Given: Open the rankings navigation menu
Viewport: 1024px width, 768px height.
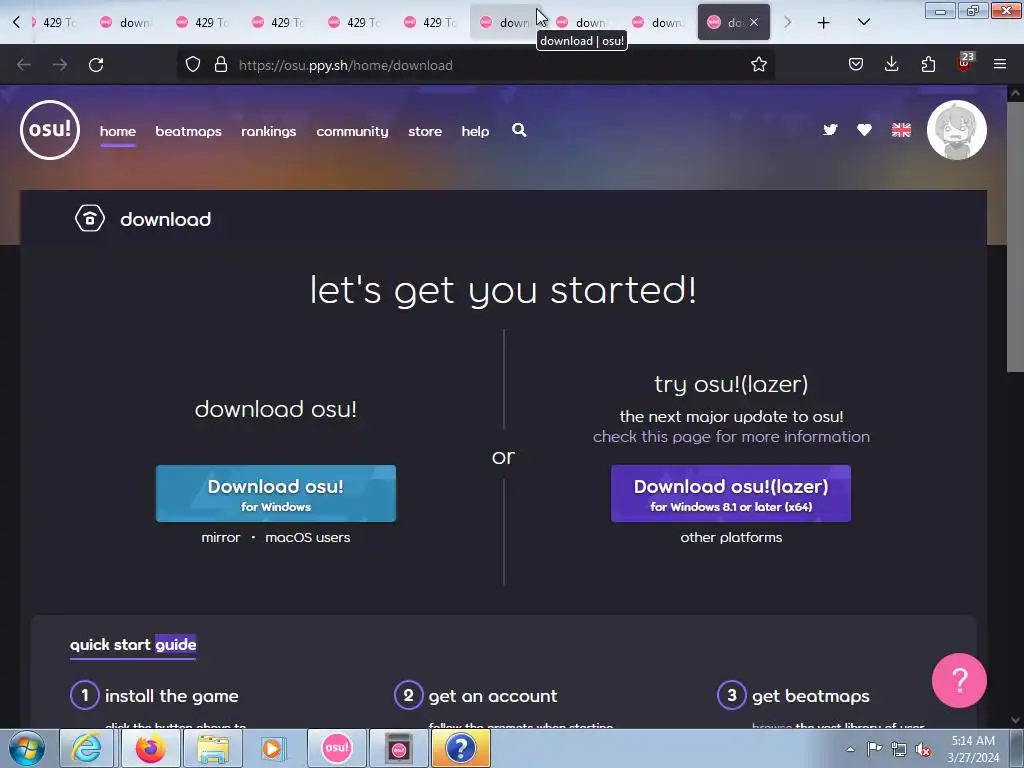Looking at the screenshot, I should (x=268, y=131).
